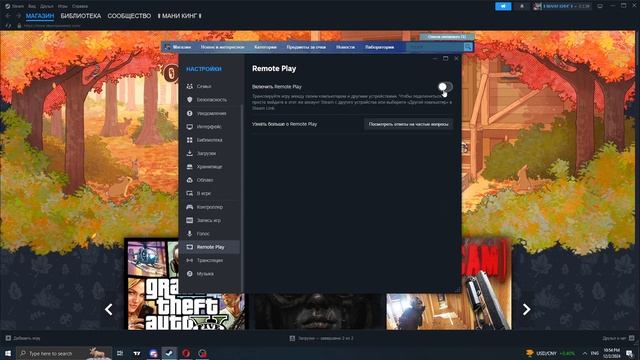This screenshot has height=360, width=640.
Task: Open Друзья и чат at bottom right
Action: click(x=618, y=338)
